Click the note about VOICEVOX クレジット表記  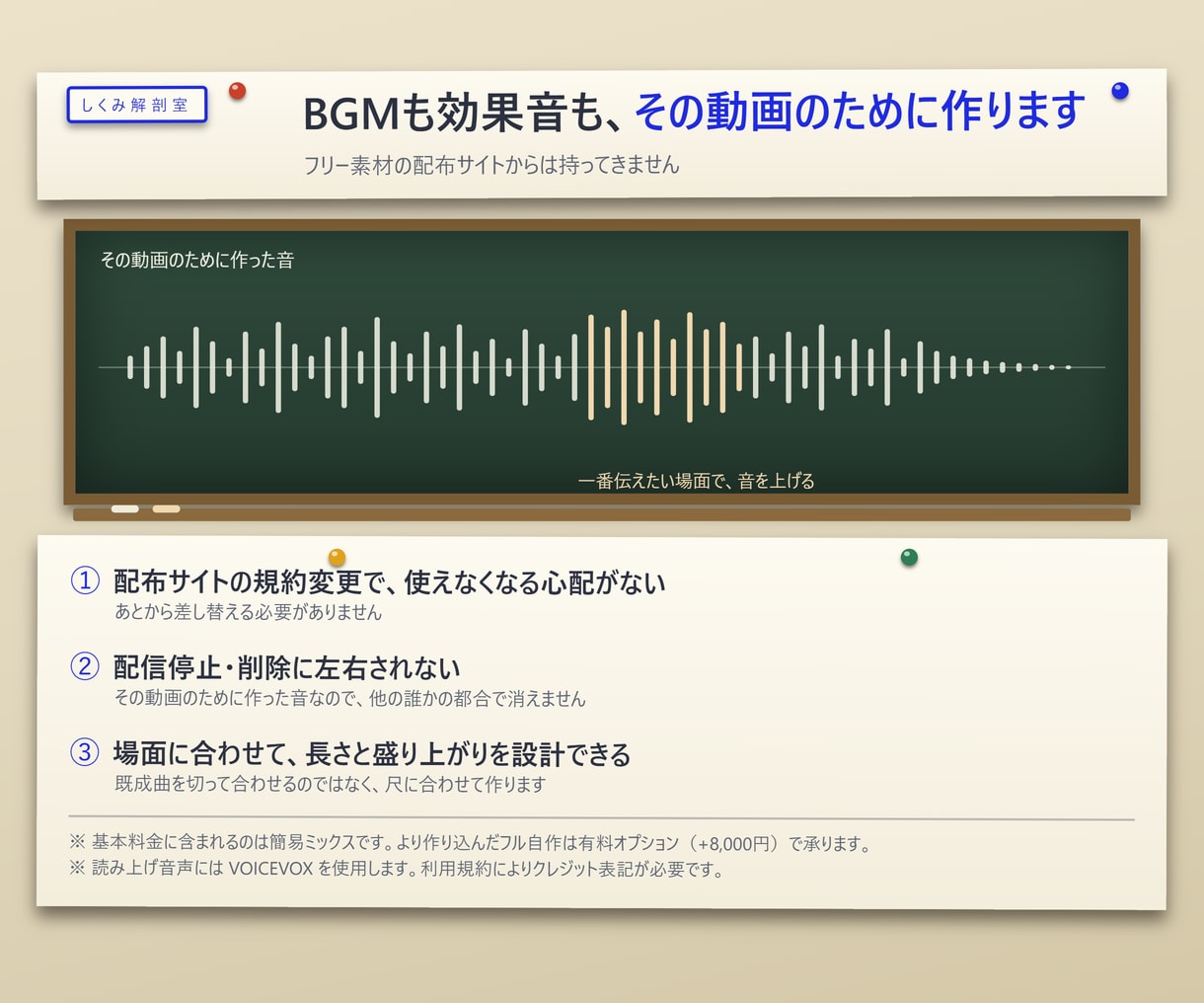tap(397, 870)
